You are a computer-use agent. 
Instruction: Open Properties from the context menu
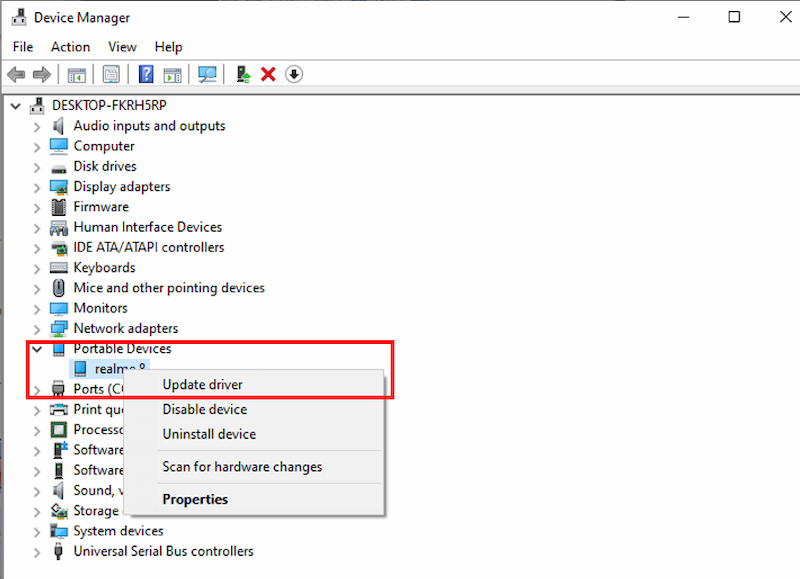(x=254, y=499)
